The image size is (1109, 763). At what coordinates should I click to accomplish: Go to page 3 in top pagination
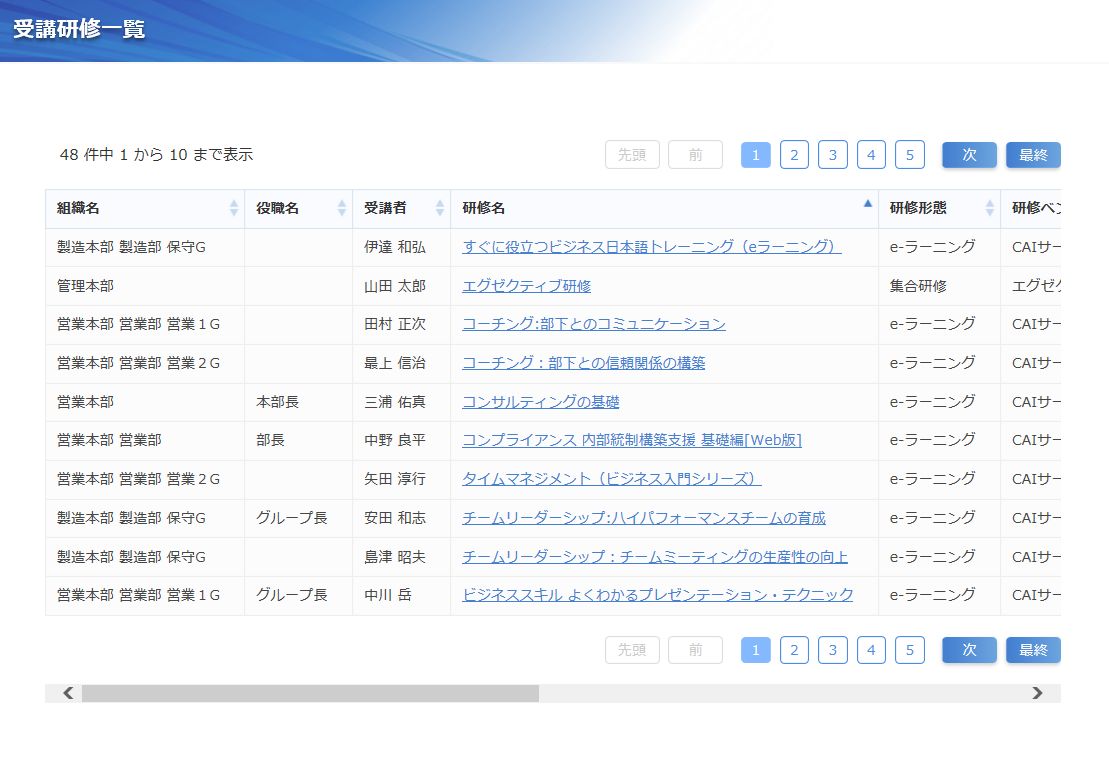point(832,155)
